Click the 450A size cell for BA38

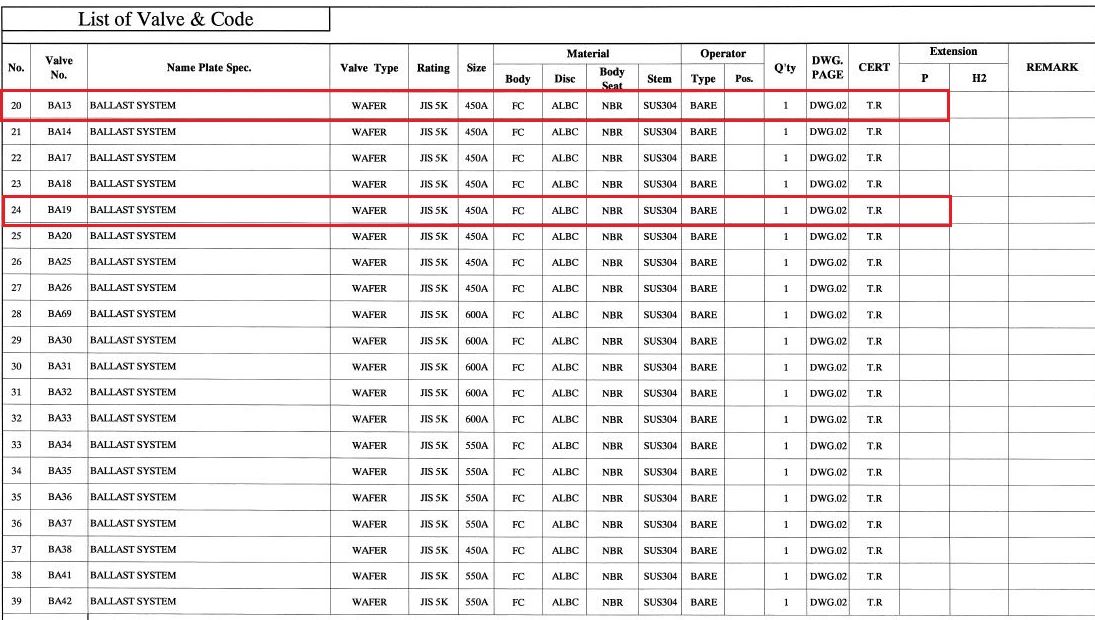click(476, 550)
